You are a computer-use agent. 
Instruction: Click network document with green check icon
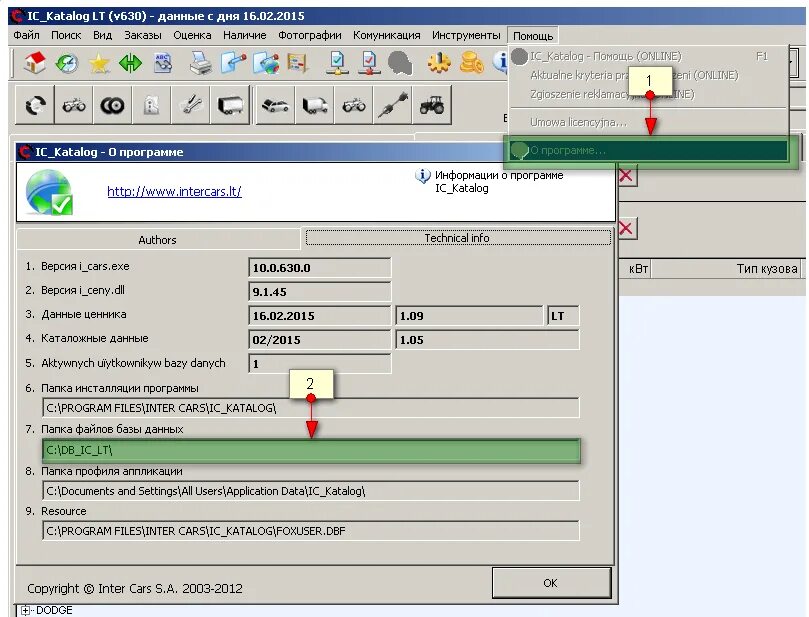337,63
